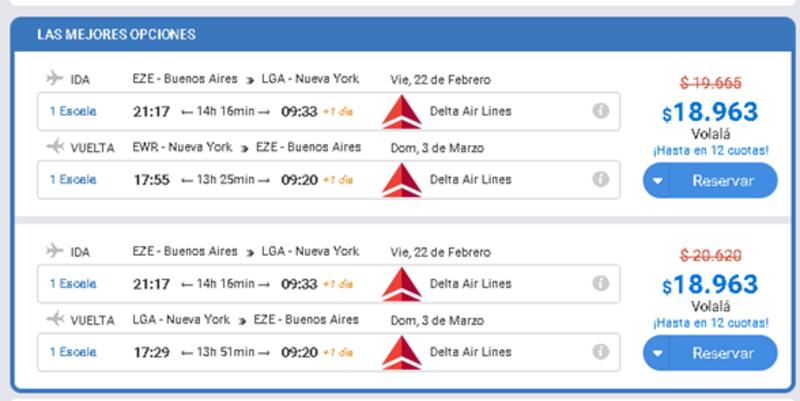Click first option's ¡Hasta en 12 cuotas! link
800x401 pixels.
tap(710, 151)
